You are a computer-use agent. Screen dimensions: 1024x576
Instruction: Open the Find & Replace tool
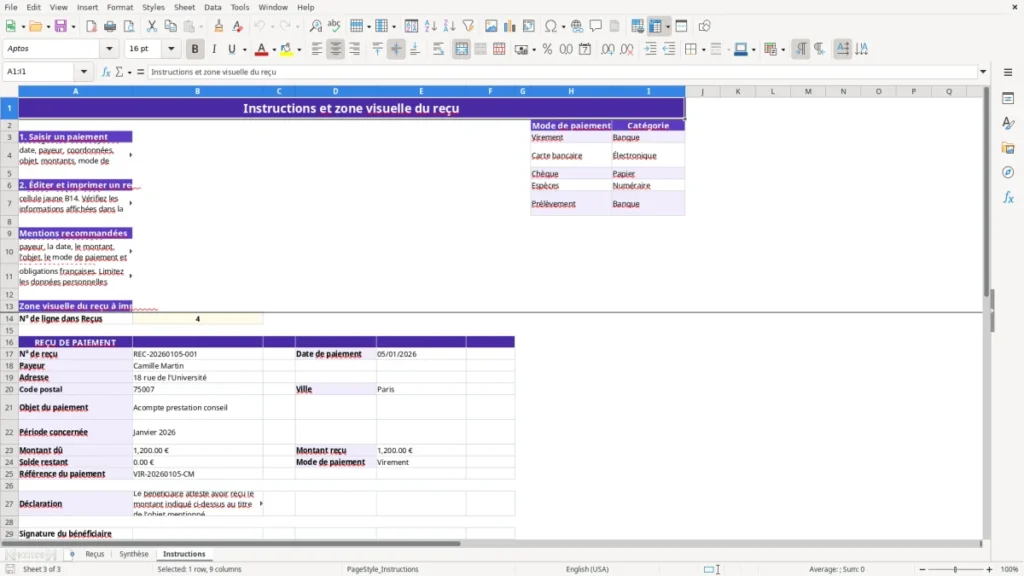pyautogui.click(x=315, y=26)
